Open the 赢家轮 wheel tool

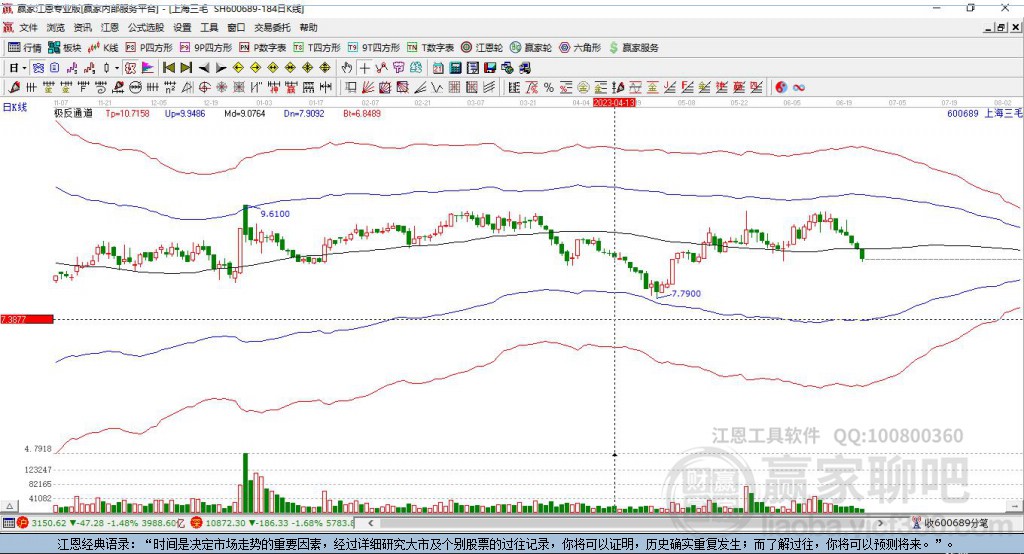[x=531, y=48]
